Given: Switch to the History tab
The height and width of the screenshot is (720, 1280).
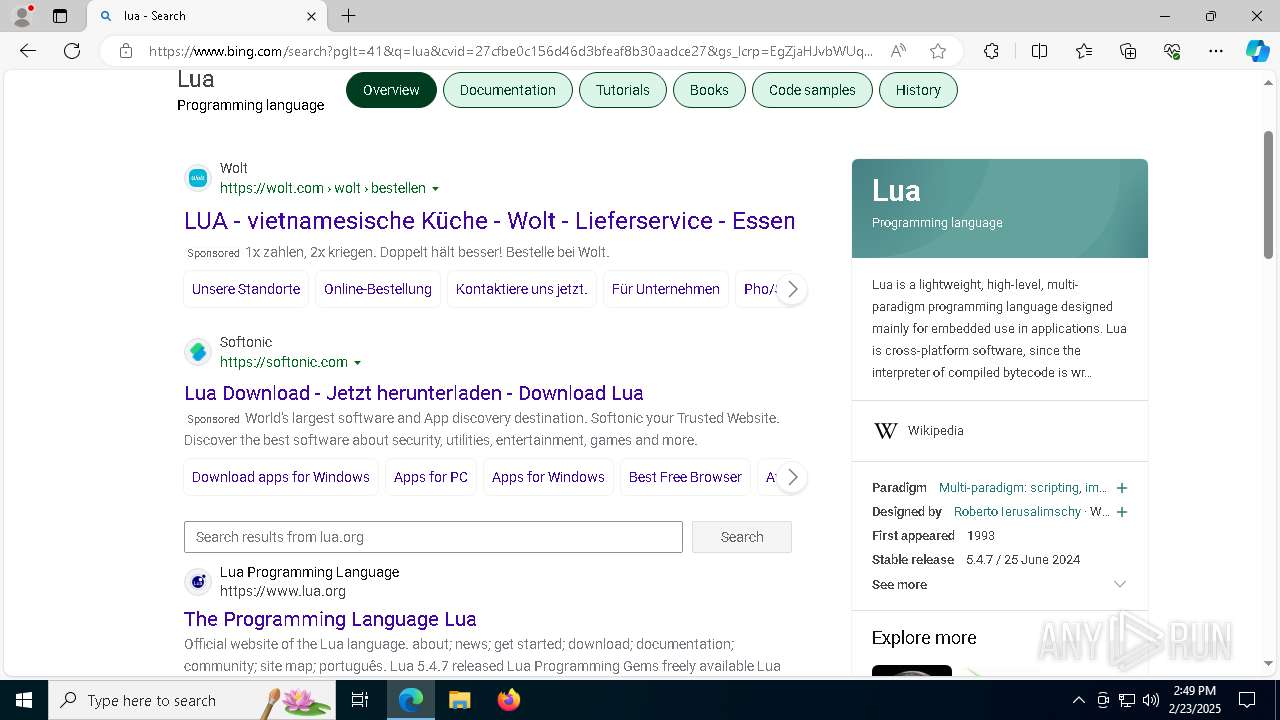Looking at the screenshot, I should click(x=918, y=90).
